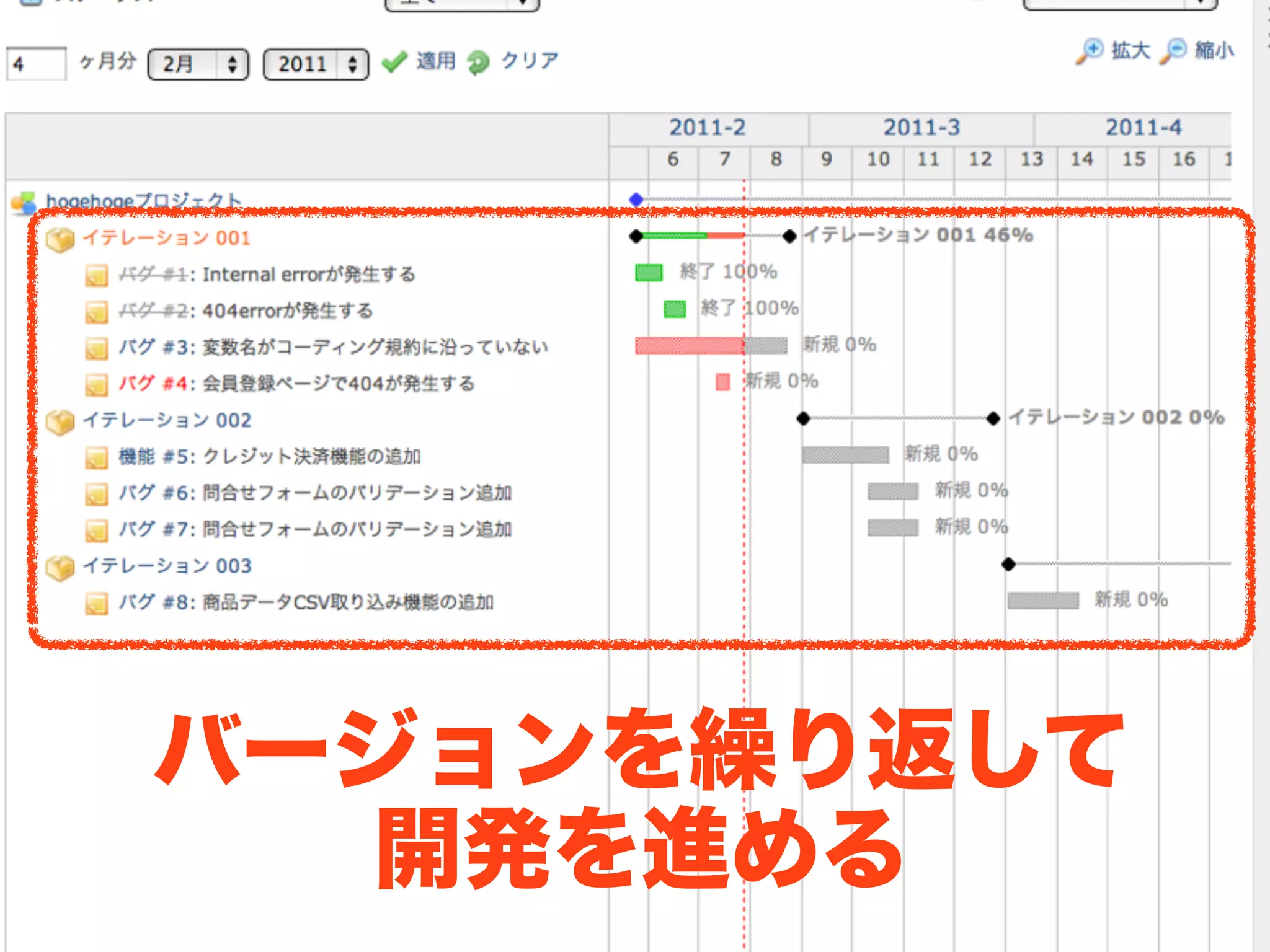Click イテレーション 002 start diamond marker
The width and height of the screenshot is (1270, 952).
(x=804, y=419)
